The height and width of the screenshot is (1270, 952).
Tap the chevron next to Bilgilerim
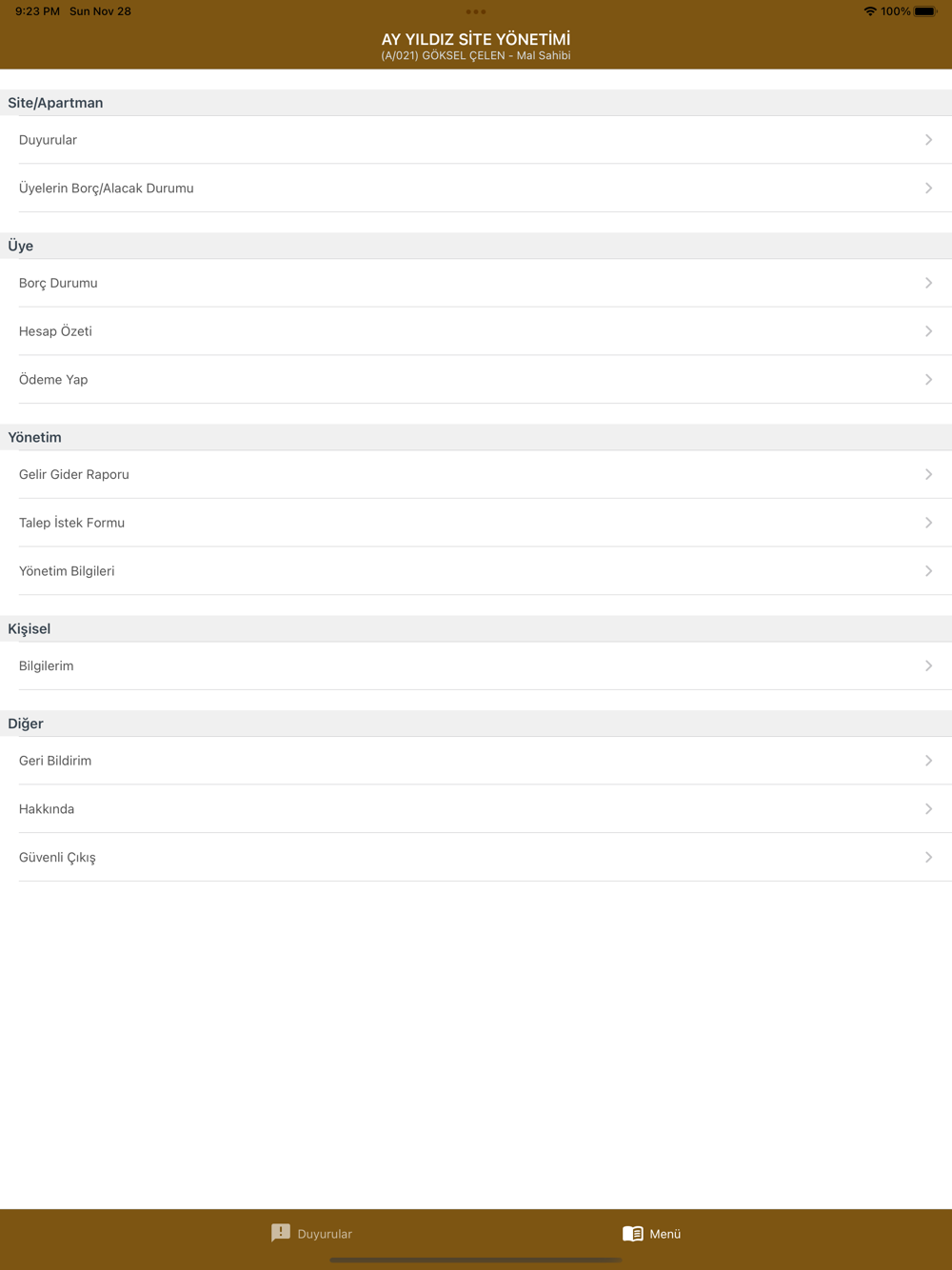928,665
